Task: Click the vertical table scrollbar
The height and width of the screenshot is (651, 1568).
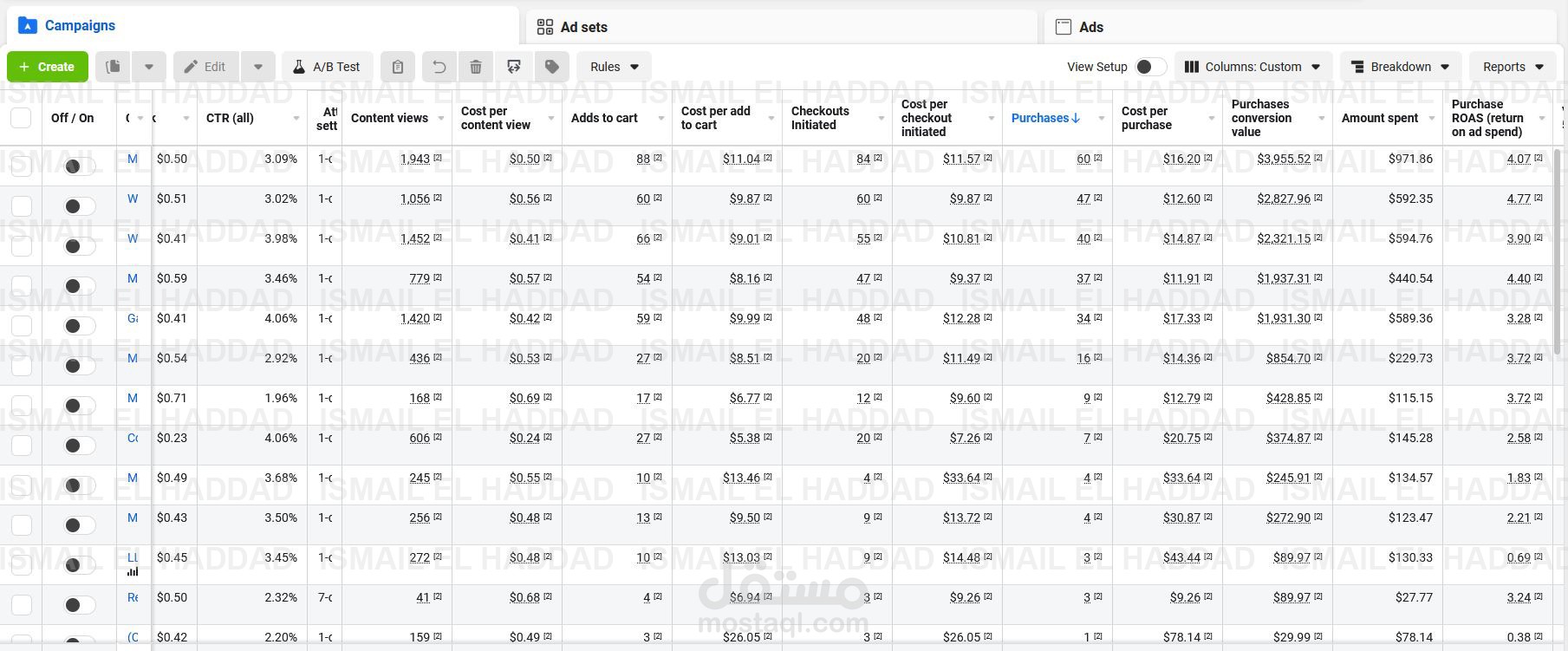Action: click(1558, 251)
